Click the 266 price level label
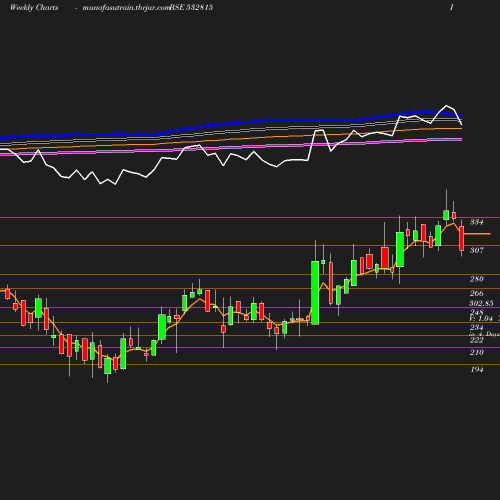The width and height of the screenshot is (500, 500). (477, 293)
